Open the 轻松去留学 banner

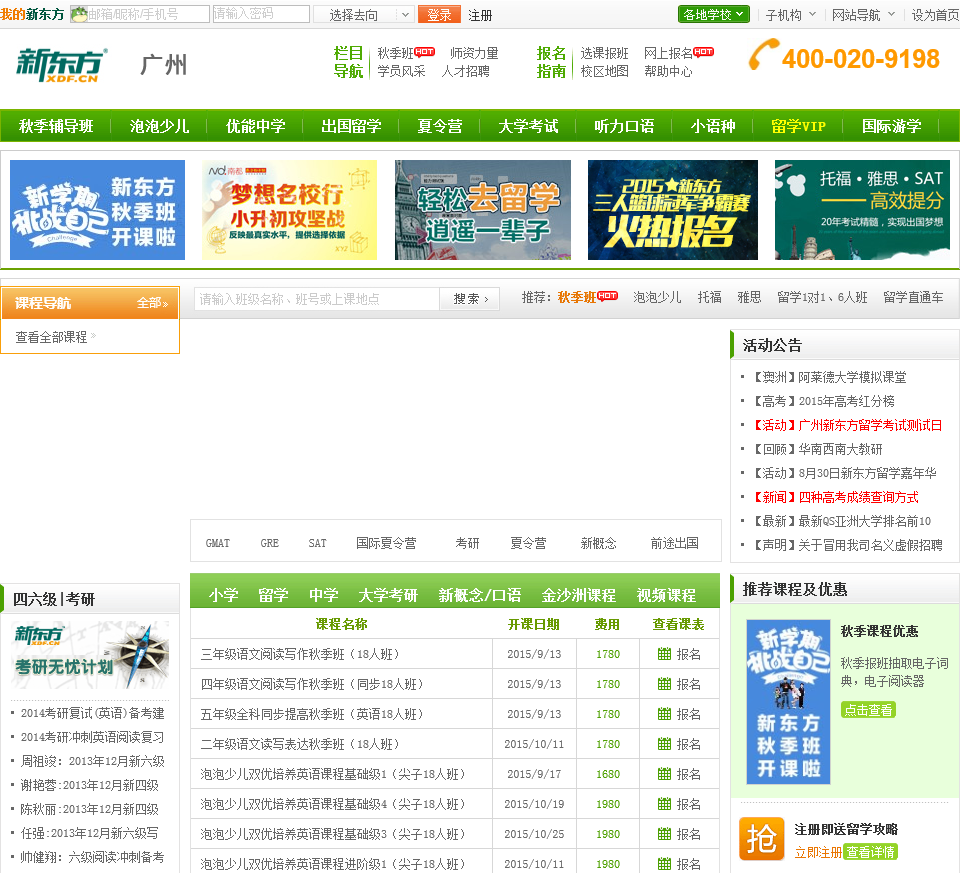(x=482, y=210)
